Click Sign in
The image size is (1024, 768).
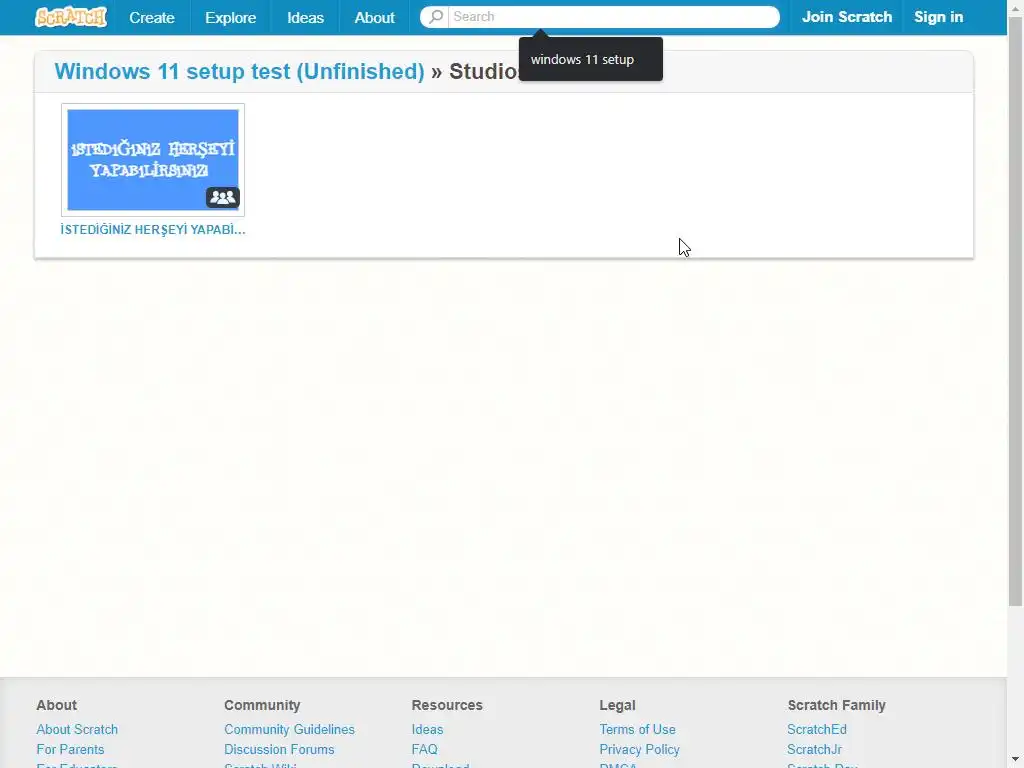938,17
